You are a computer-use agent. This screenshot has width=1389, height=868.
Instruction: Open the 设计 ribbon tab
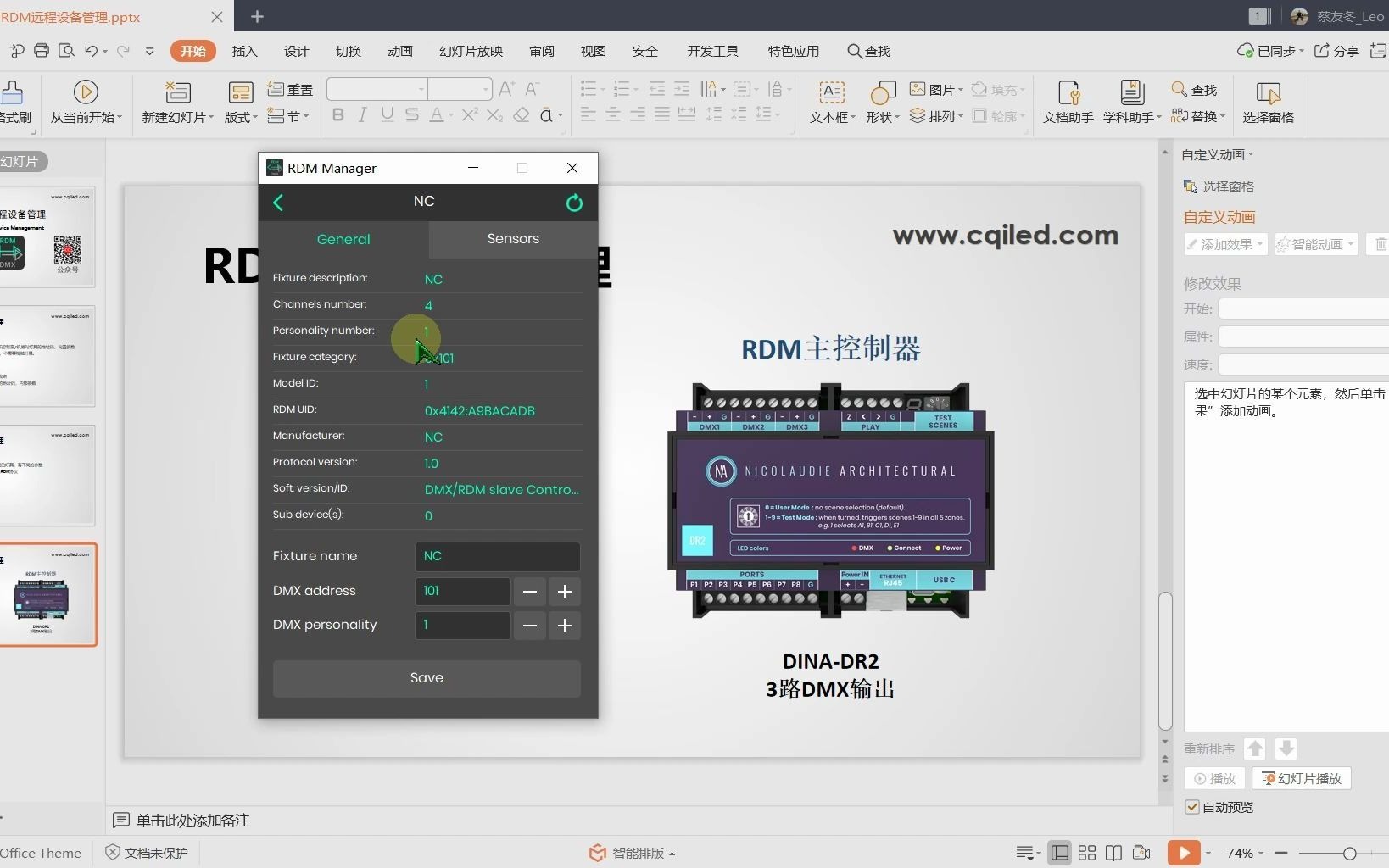click(296, 51)
